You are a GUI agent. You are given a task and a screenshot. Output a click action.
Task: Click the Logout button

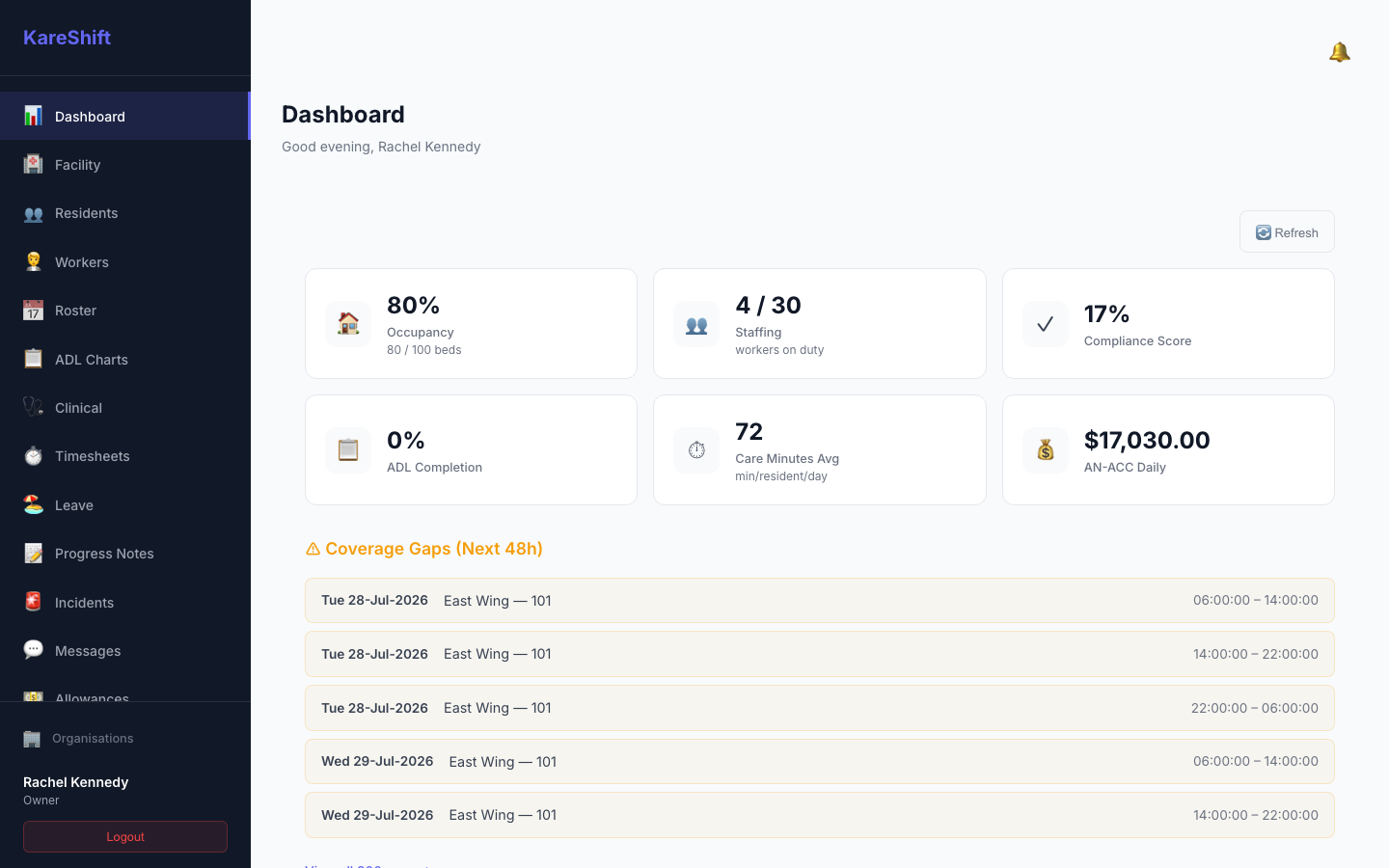(125, 836)
